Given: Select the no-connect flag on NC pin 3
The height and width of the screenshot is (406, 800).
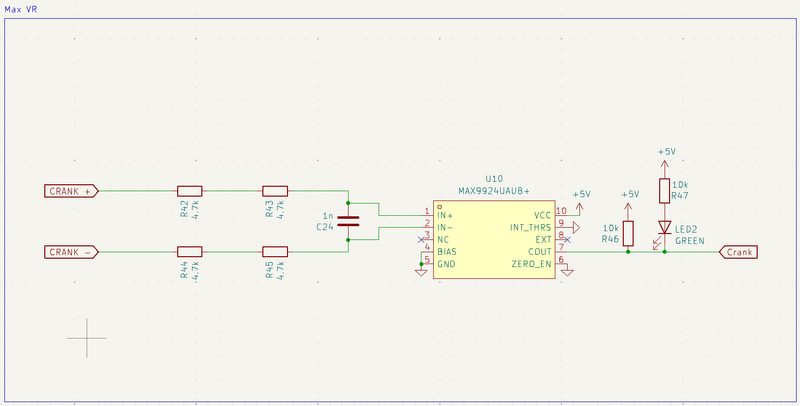Looking at the screenshot, I should pos(421,239).
